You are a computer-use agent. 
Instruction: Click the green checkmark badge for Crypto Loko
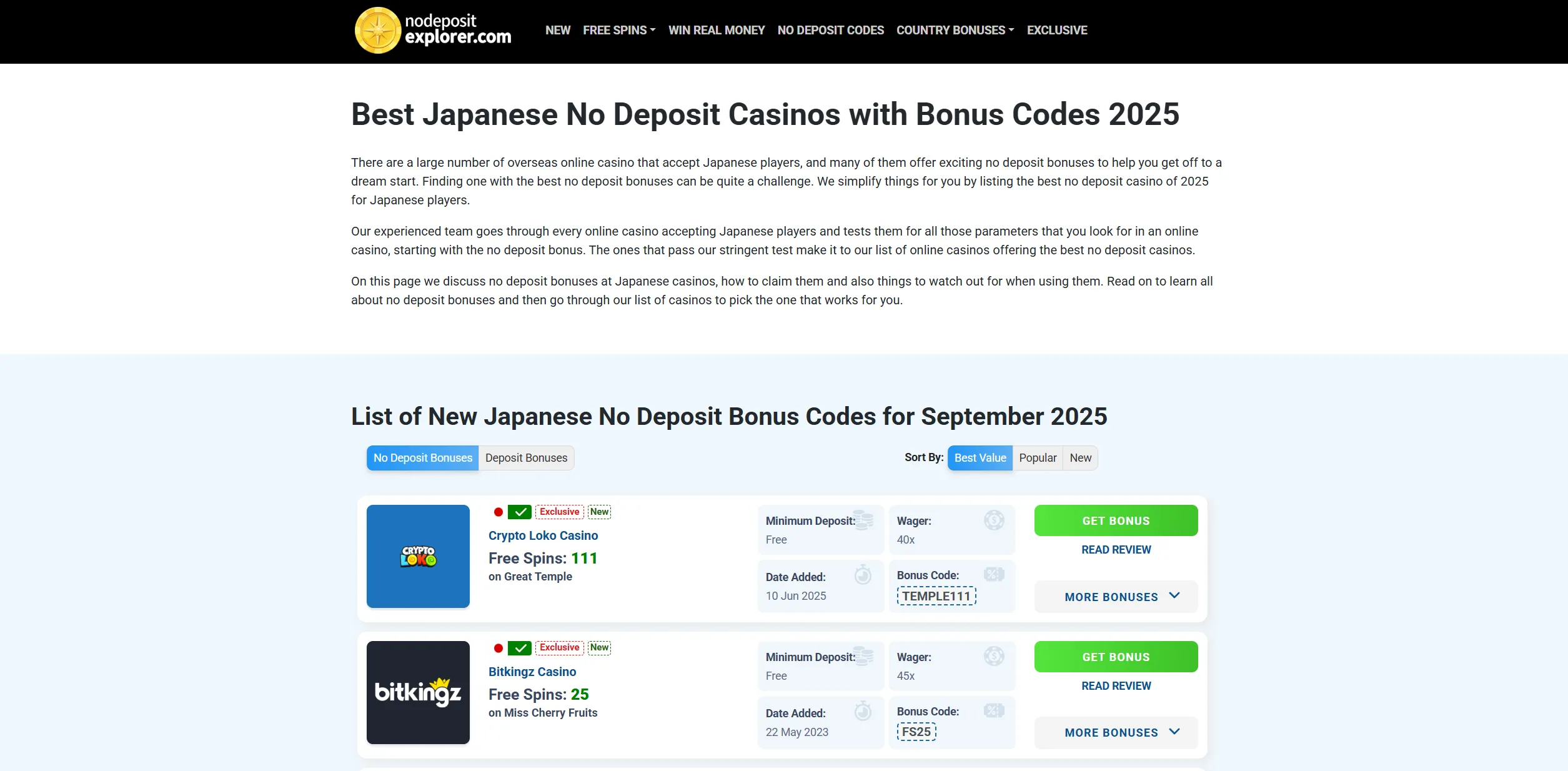[x=519, y=512]
